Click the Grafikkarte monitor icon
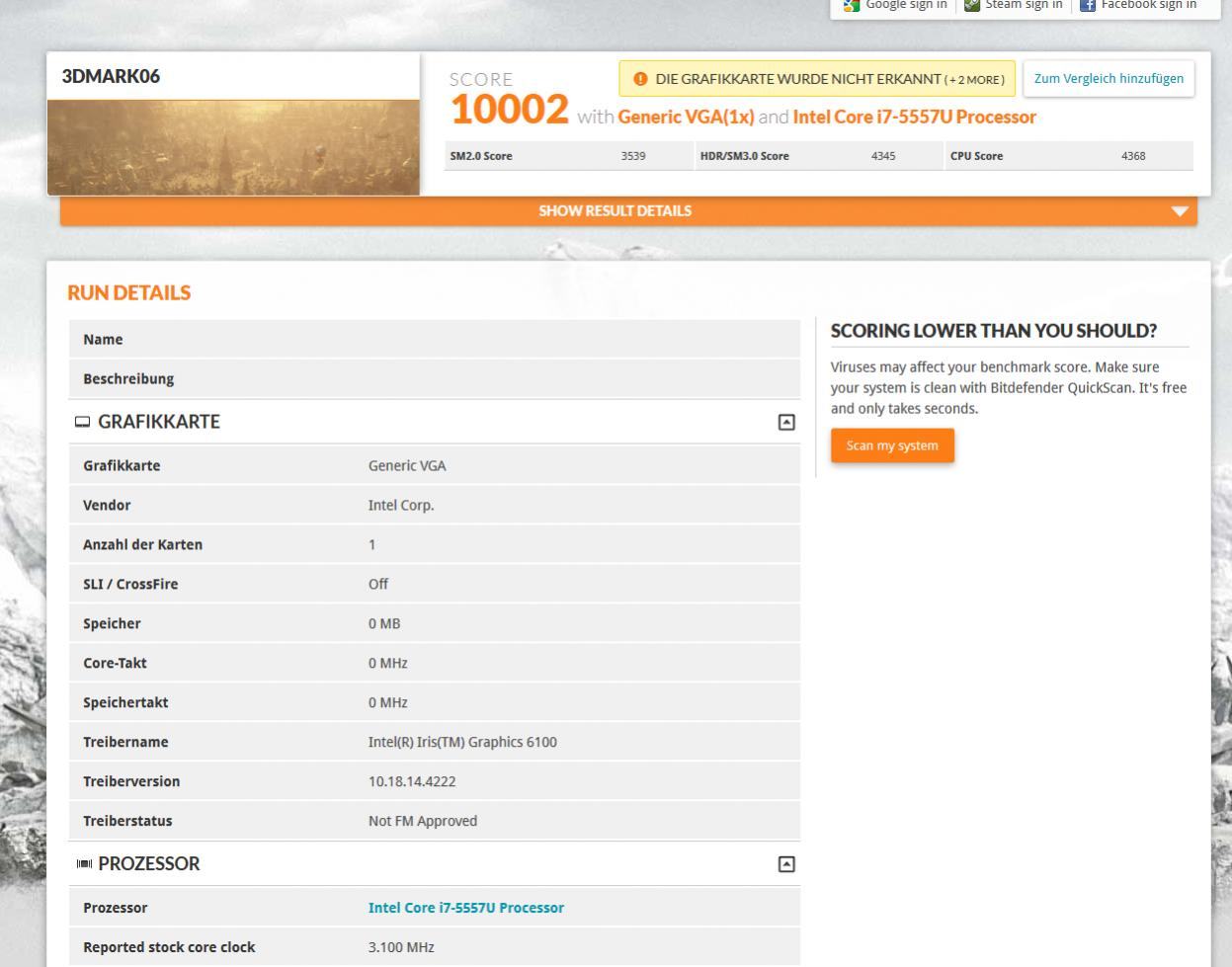This screenshot has height=967, width=1232. pos(82,423)
